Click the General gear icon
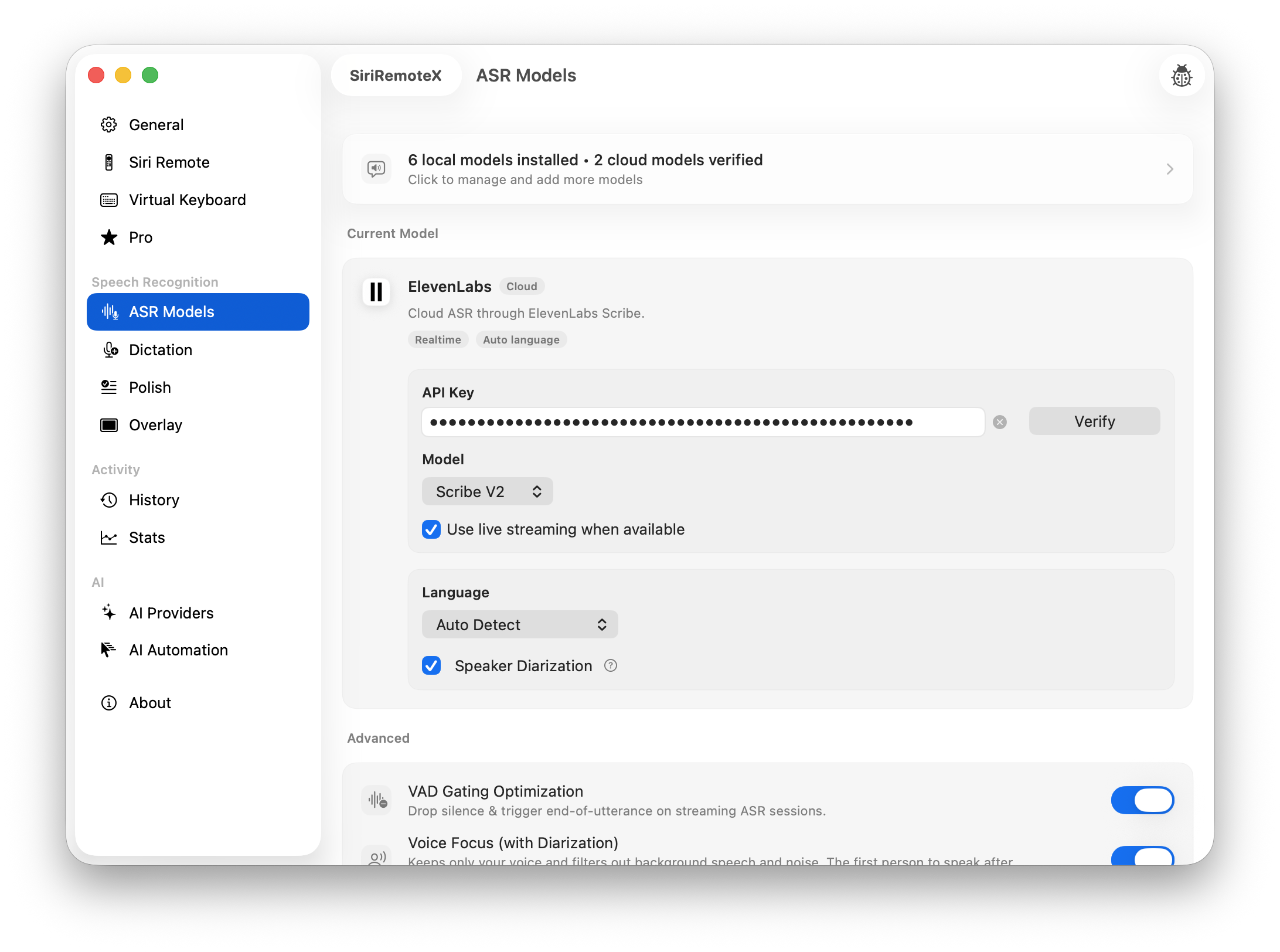The width and height of the screenshot is (1280, 952). [109, 125]
